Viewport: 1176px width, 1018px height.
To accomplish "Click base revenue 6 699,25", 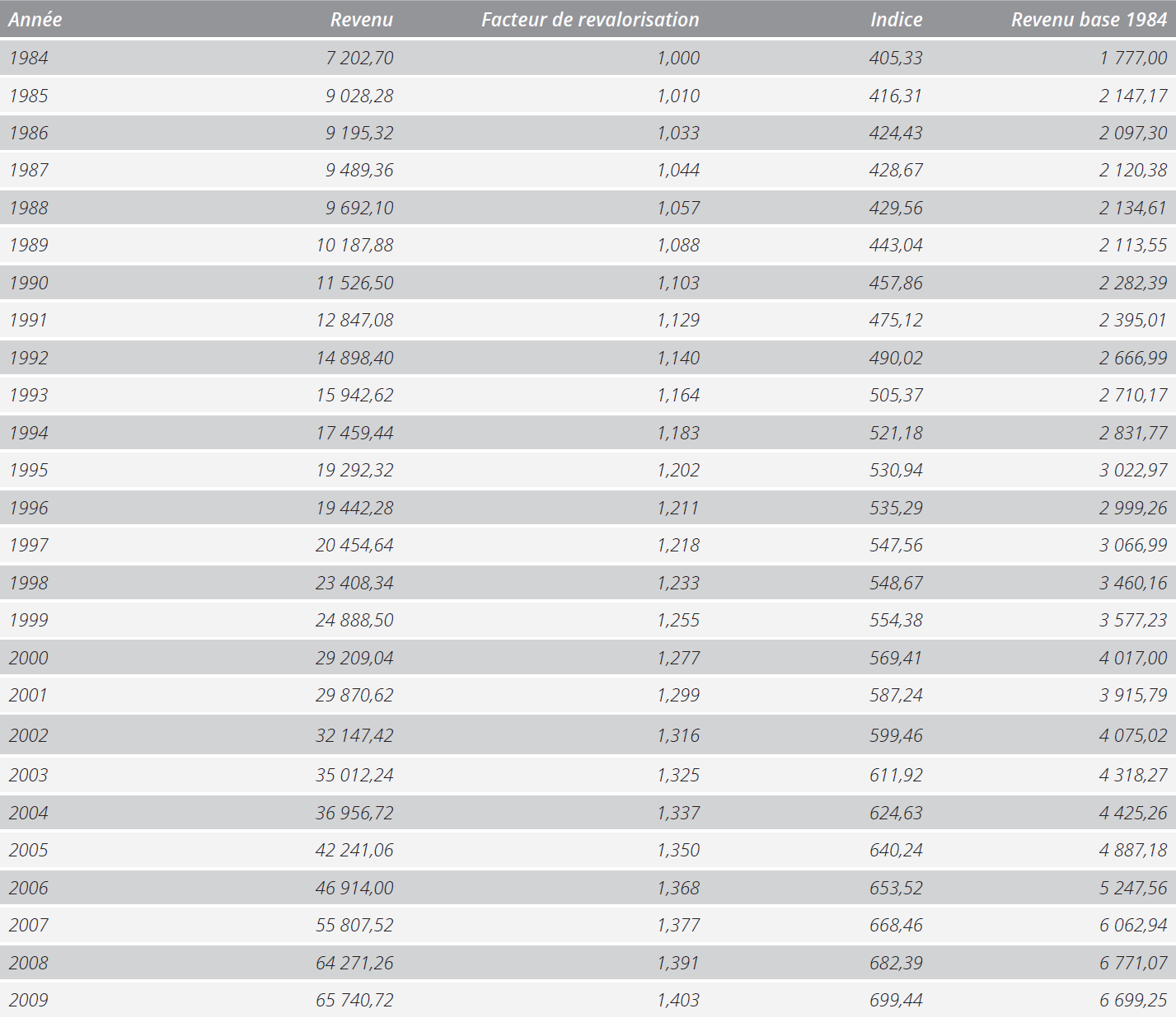I will pos(1133,1000).
